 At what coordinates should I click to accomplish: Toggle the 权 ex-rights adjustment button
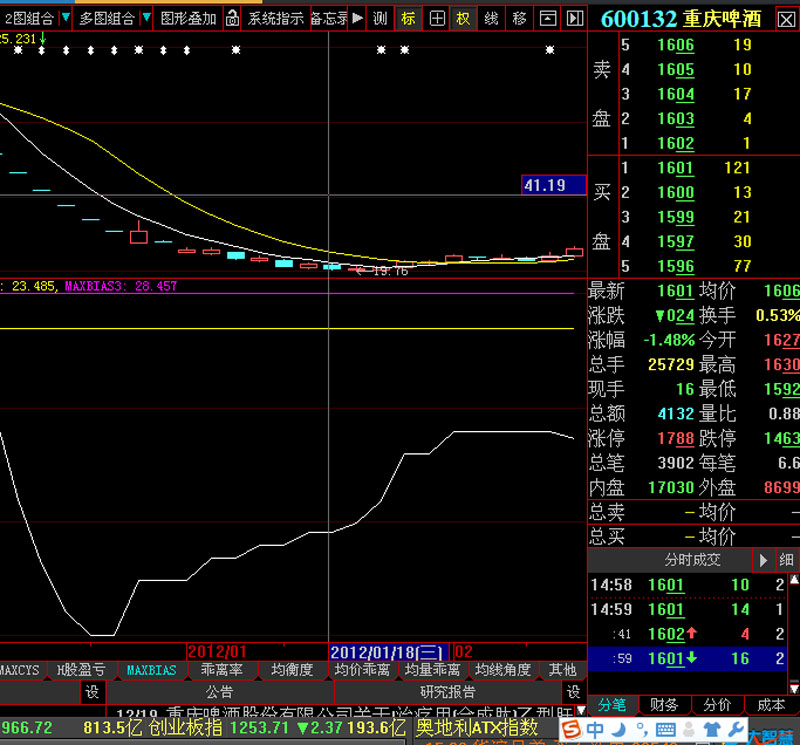tap(463, 19)
